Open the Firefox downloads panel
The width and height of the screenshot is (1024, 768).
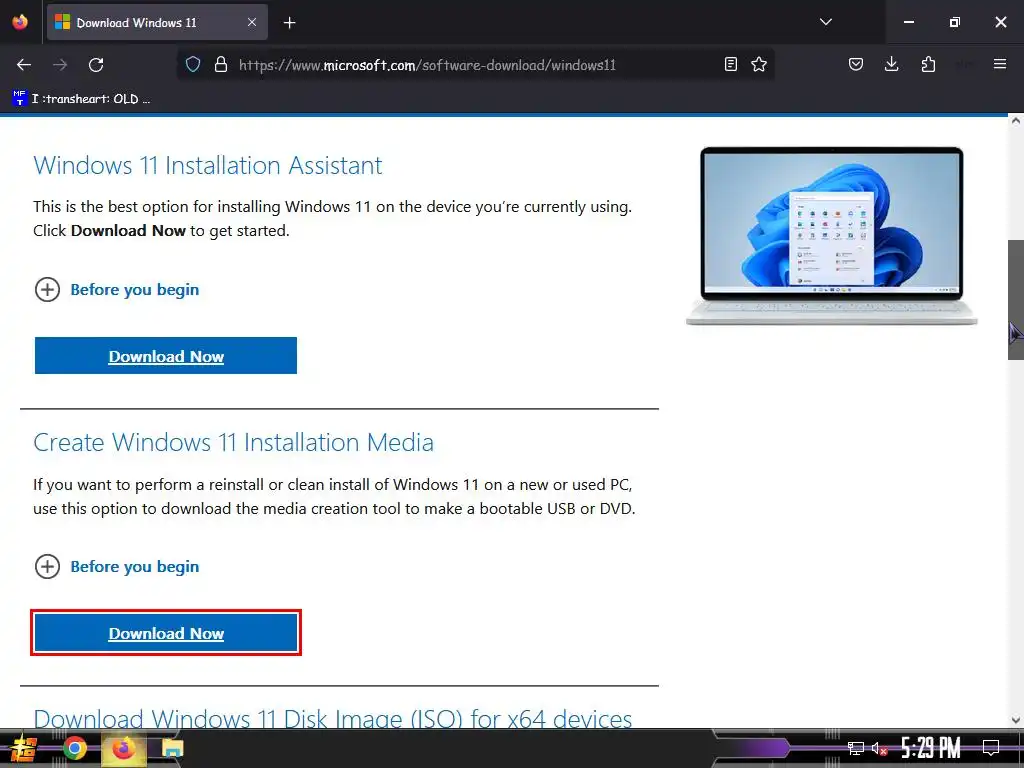coord(891,64)
